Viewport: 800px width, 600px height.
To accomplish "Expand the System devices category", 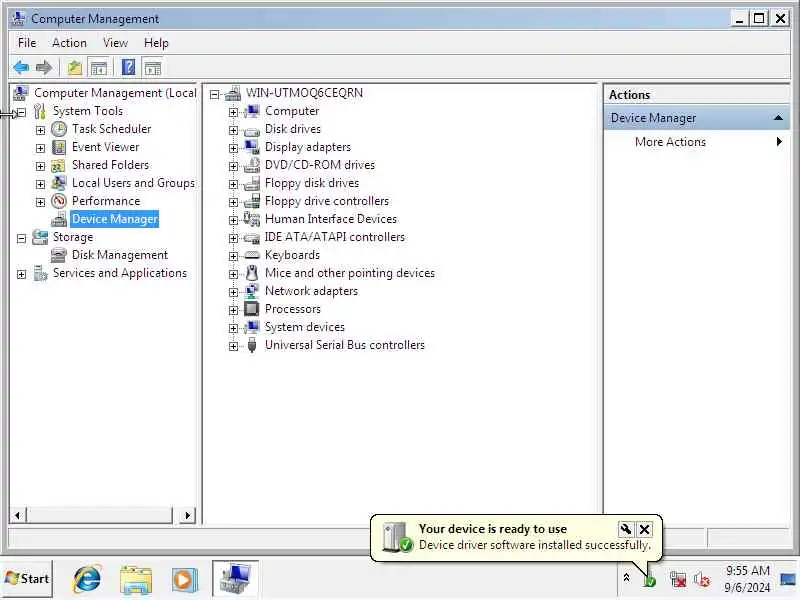I will tap(233, 328).
